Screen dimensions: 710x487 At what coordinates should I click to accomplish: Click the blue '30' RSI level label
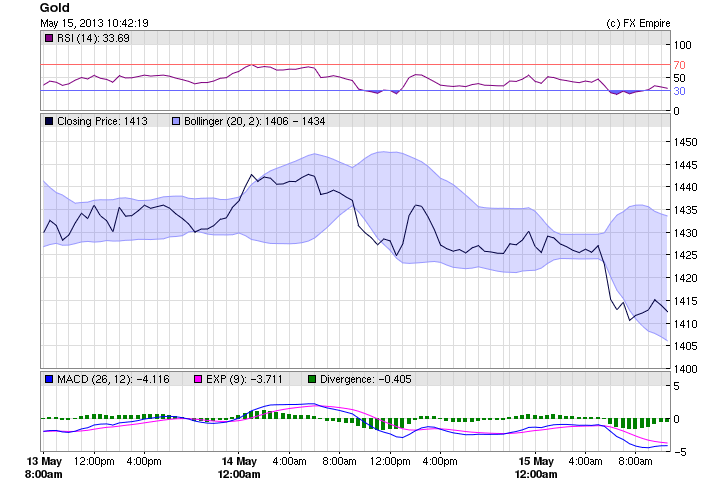pos(679,91)
